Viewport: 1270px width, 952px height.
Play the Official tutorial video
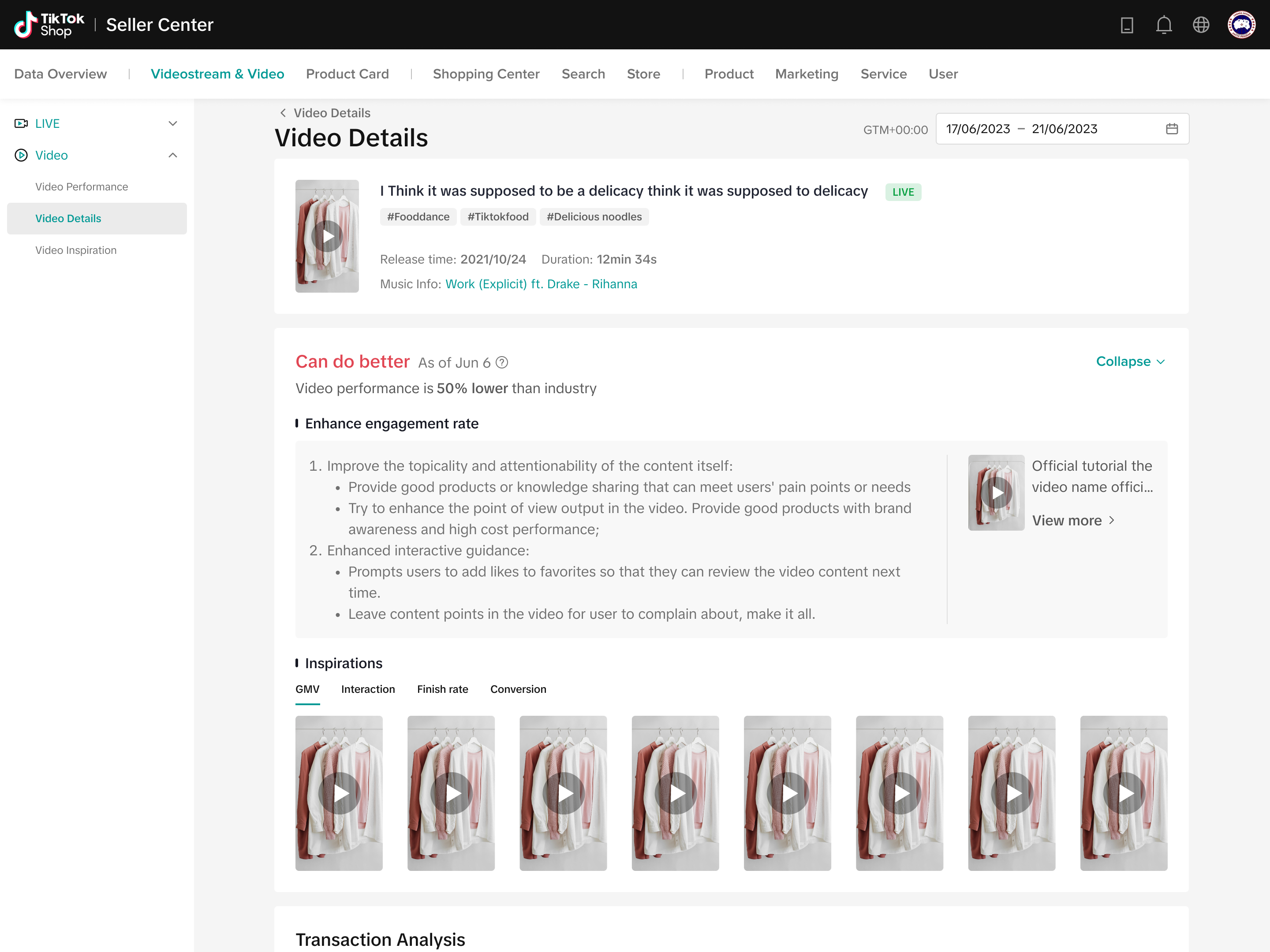pos(996,492)
